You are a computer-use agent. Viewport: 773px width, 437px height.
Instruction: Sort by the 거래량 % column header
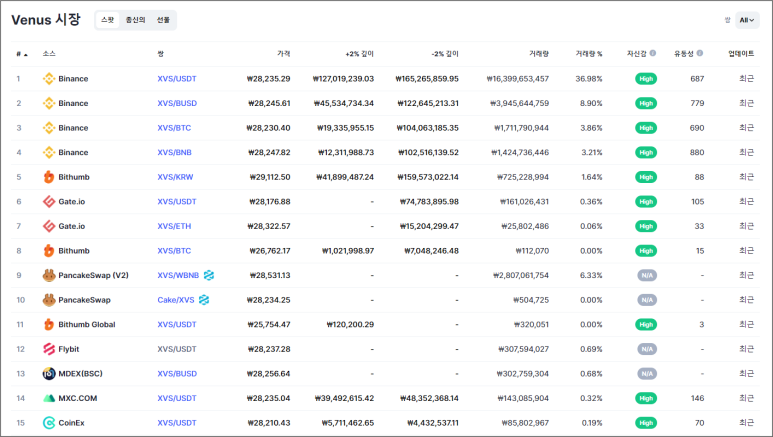click(589, 54)
